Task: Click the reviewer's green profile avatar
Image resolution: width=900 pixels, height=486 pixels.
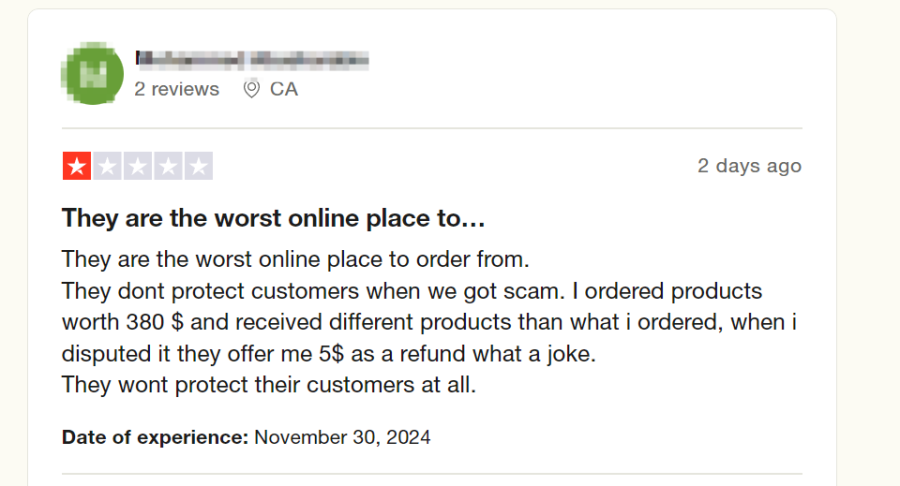Action: (93, 73)
